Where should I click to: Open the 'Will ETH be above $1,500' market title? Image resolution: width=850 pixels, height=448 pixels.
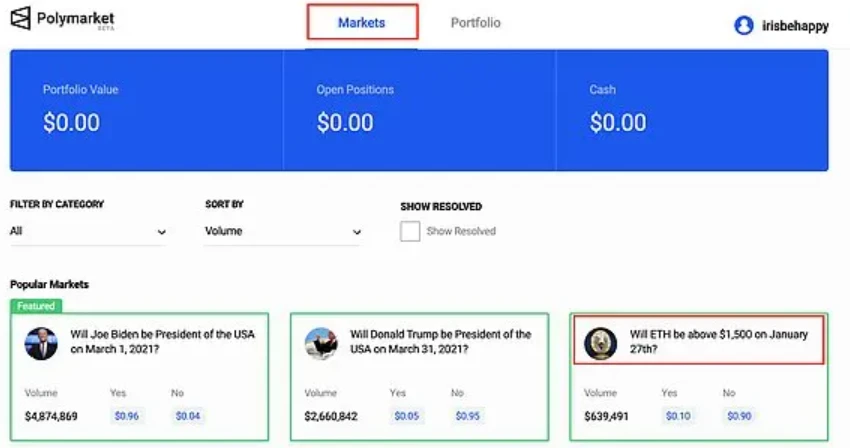(718, 342)
